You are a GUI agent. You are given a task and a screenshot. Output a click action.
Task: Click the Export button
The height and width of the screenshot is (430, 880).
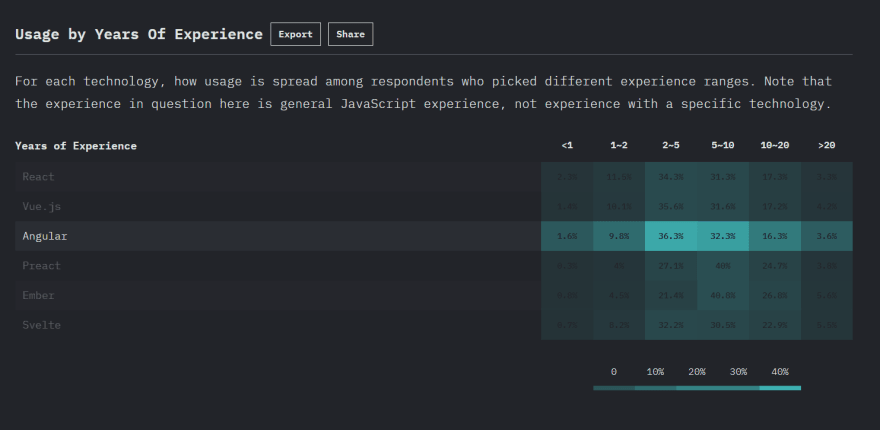[x=295, y=34]
